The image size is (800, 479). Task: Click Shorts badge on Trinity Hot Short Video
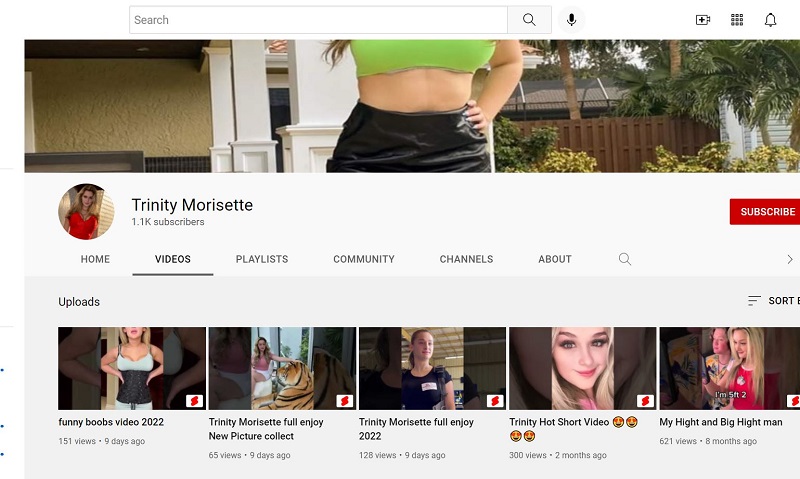click(x=645, y=401)
